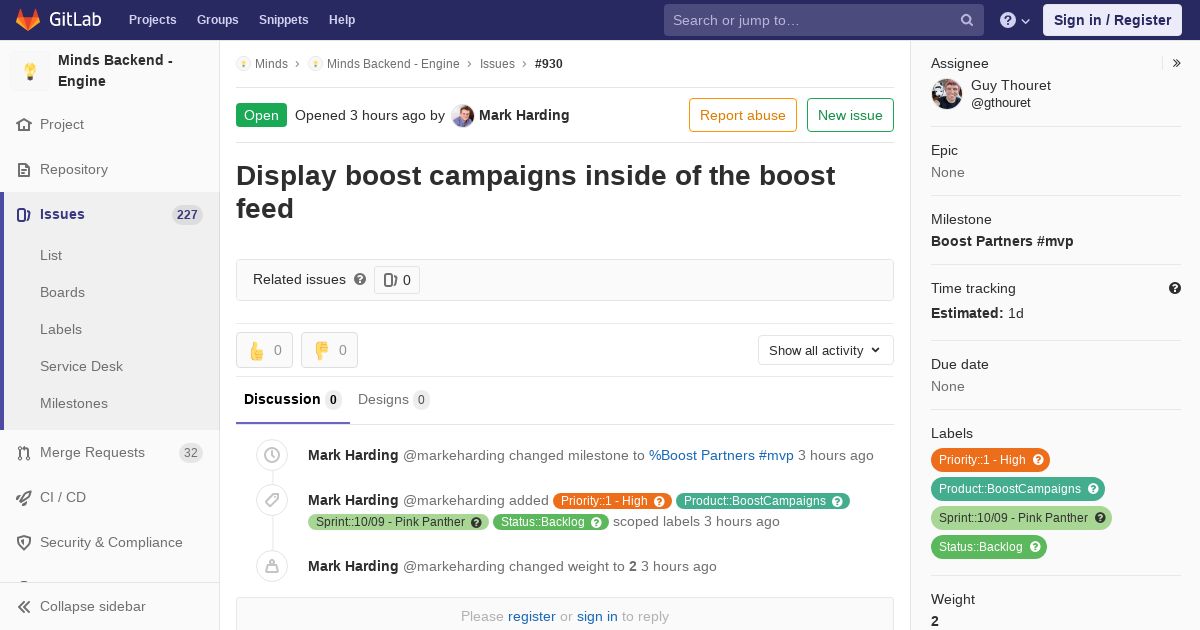Click the Minds breadcrumb lightbulb icon

click(x=243, y=64)
